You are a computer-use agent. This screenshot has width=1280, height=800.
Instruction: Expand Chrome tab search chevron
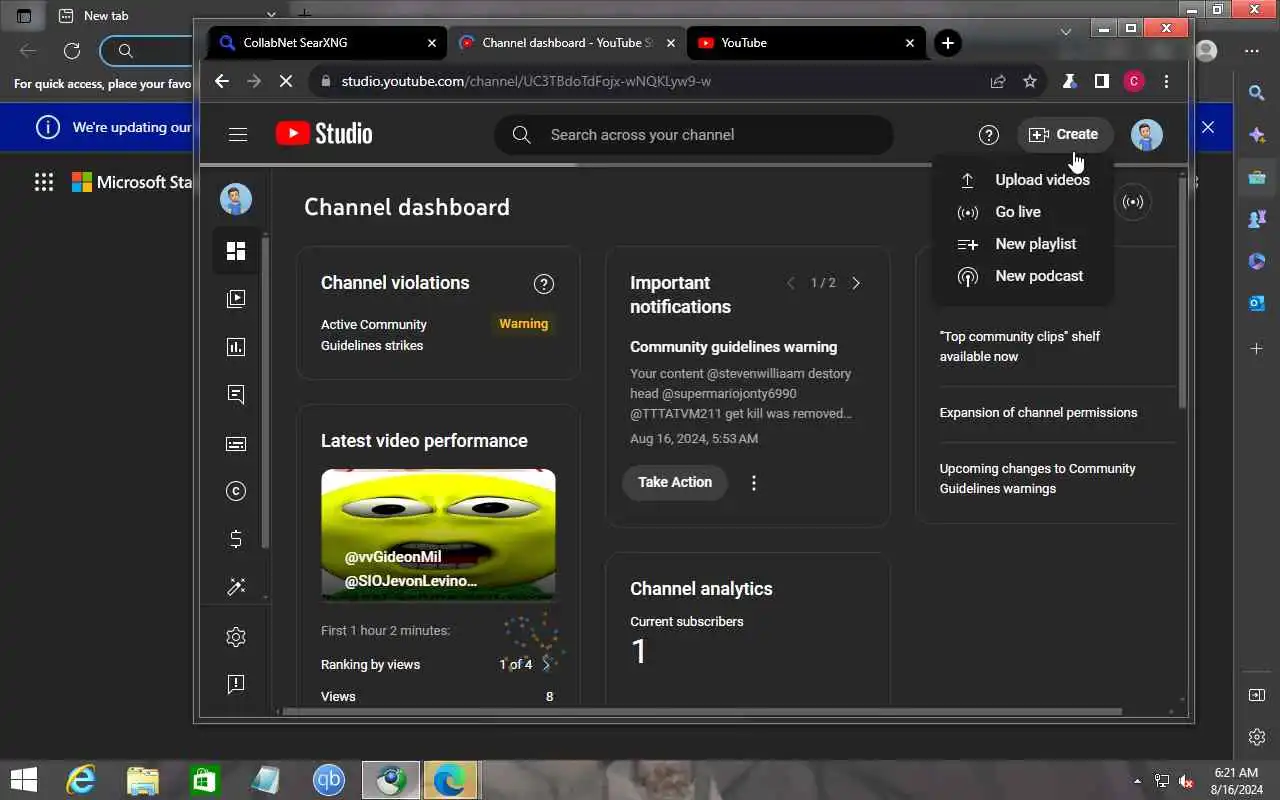[x=1066, y=31]
